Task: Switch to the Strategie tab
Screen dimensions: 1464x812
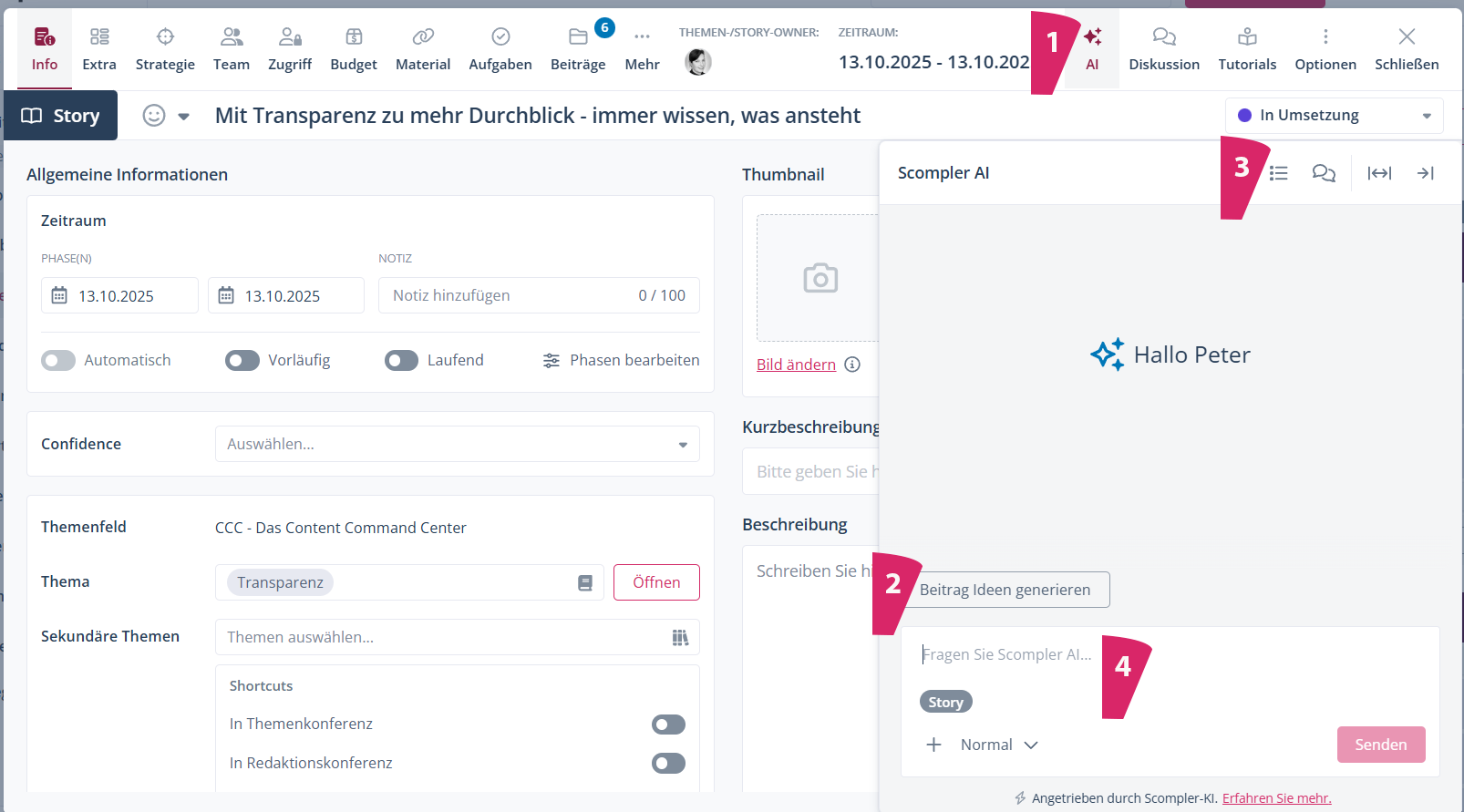Action: pos(165,48)
